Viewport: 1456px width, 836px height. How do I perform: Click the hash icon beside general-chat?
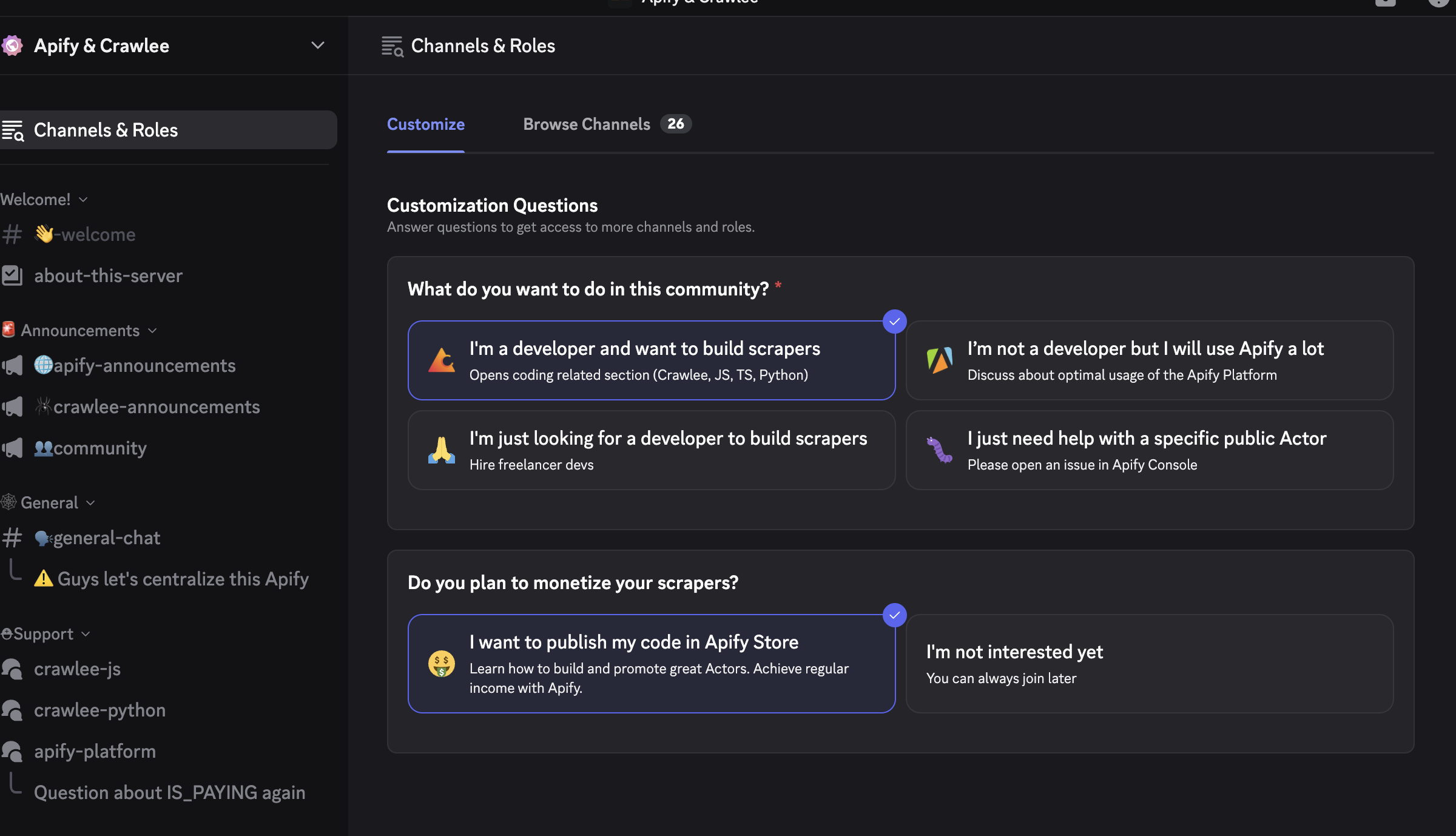pyautogui.click(x=12, y=538)
